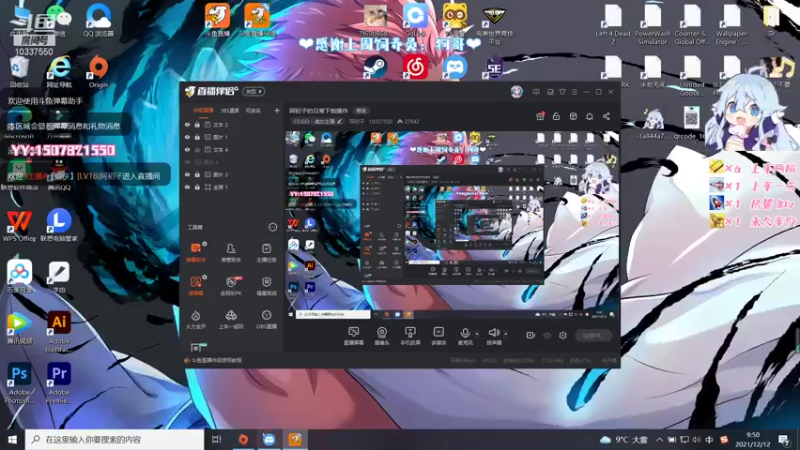This screenshot has height=450, width=800.
Task: Click the start streaming button at bottom right
Action: point(593,335)
